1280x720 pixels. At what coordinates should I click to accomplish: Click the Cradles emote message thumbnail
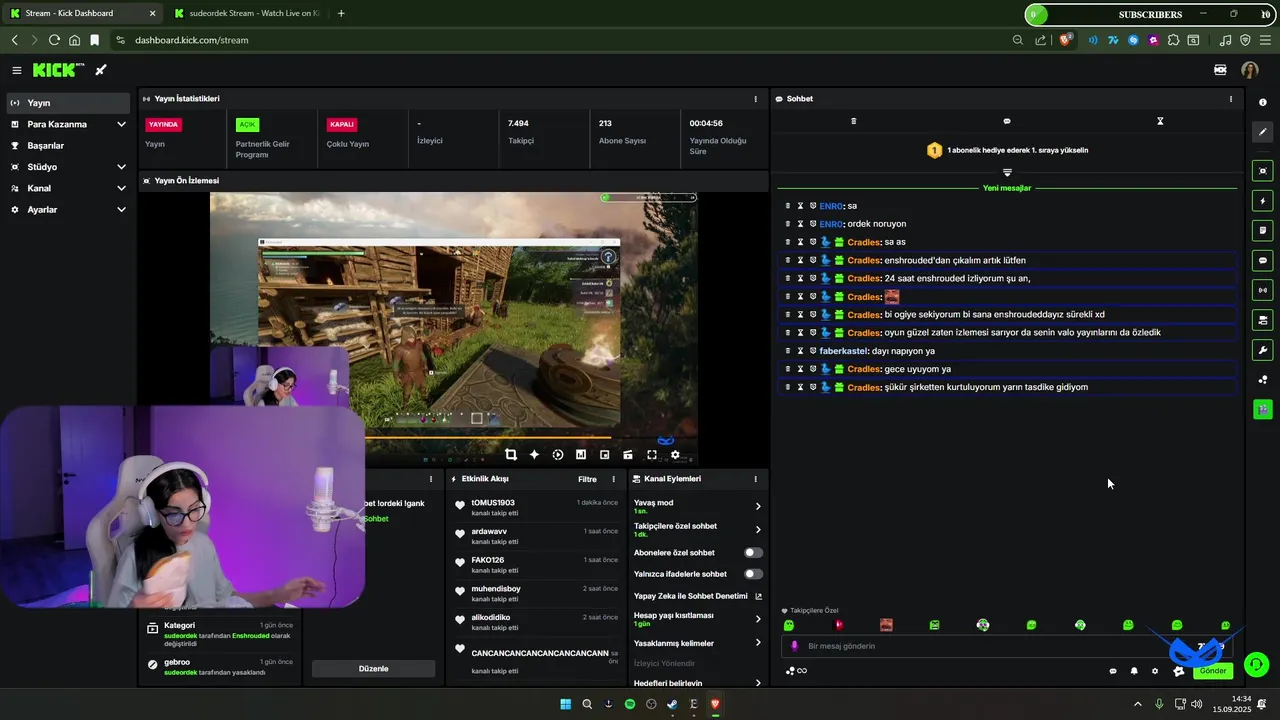coord(892,297)
